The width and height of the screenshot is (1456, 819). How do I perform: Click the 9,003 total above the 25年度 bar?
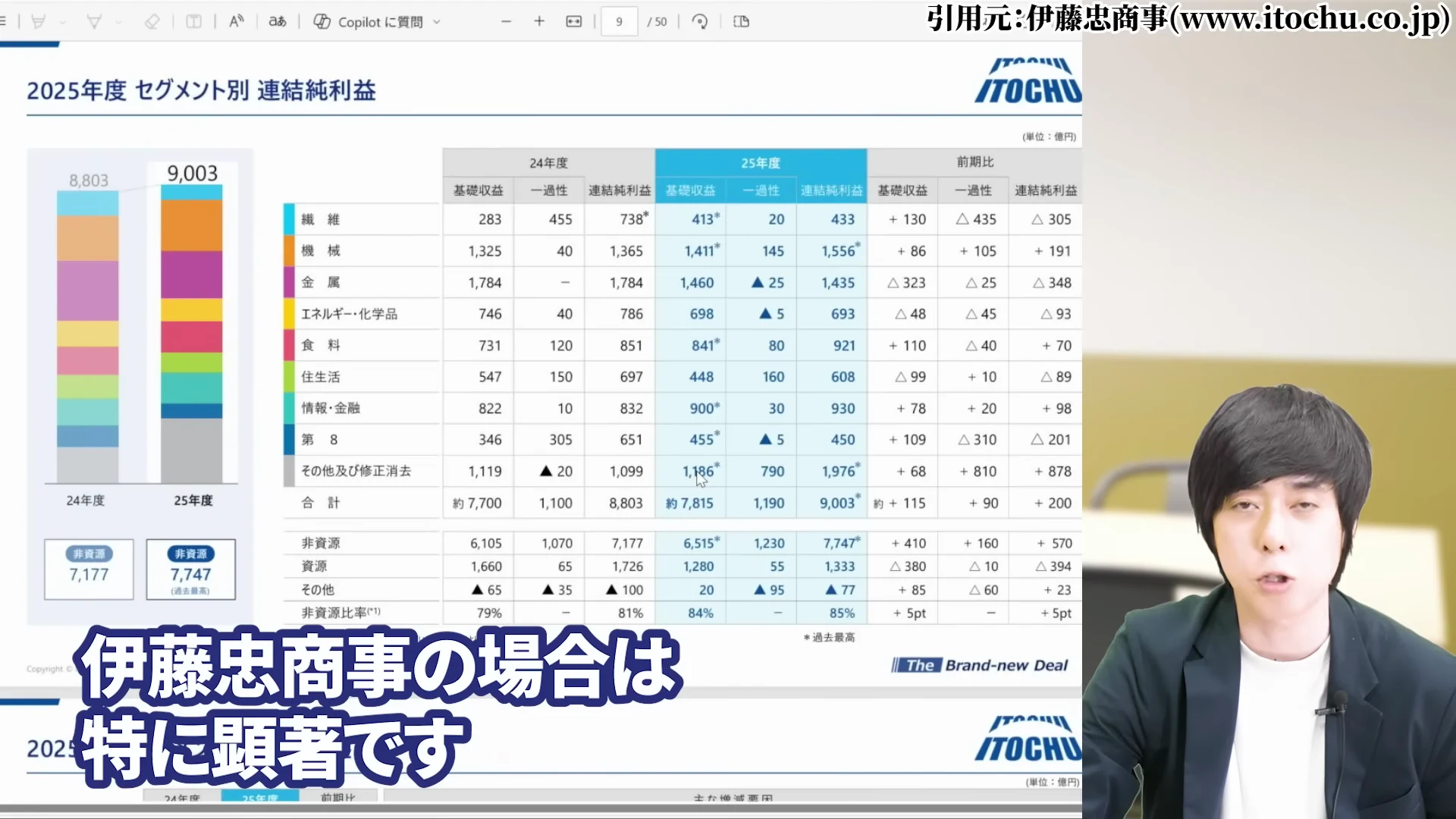192,174
